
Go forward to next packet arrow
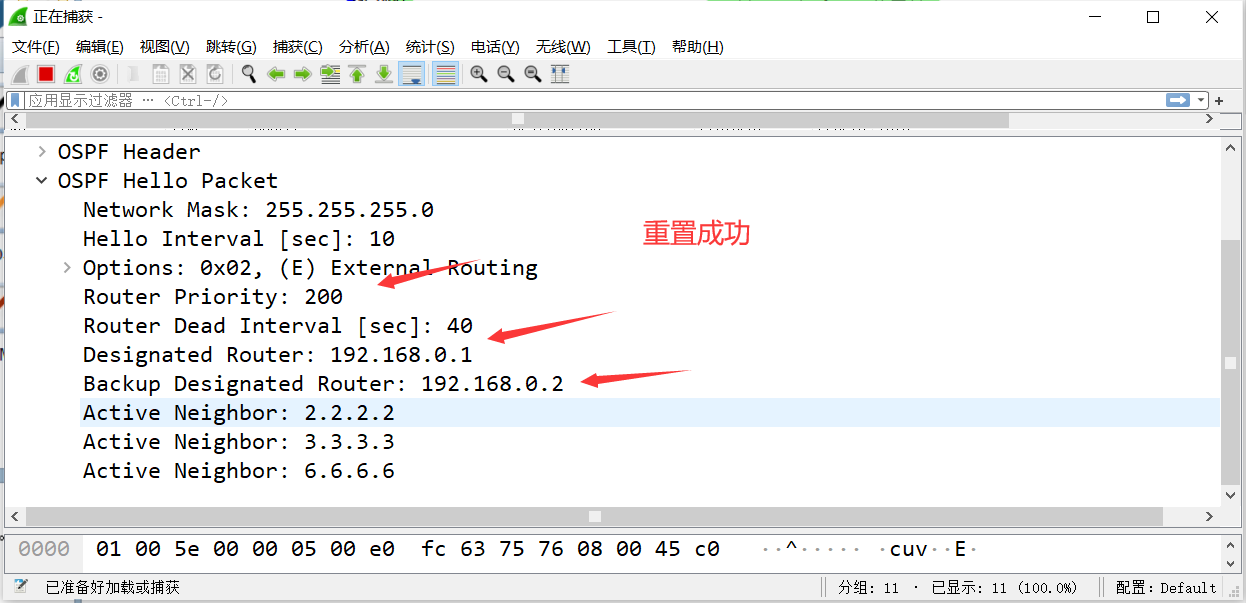[x=303, y=74]
